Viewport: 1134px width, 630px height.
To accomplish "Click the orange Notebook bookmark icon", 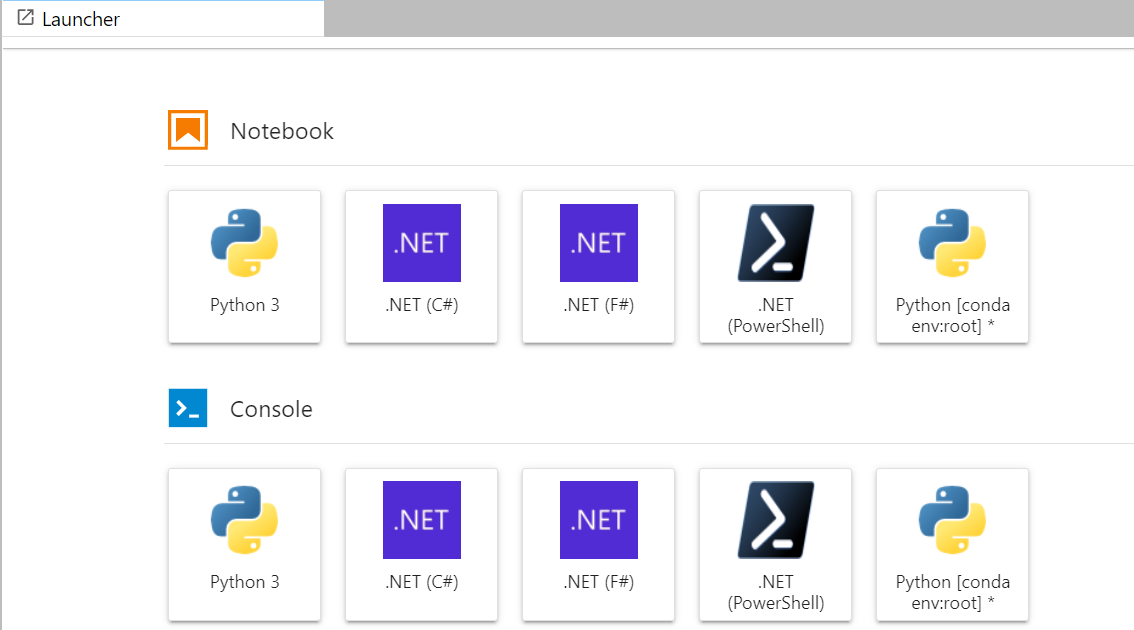I will 188,129.
